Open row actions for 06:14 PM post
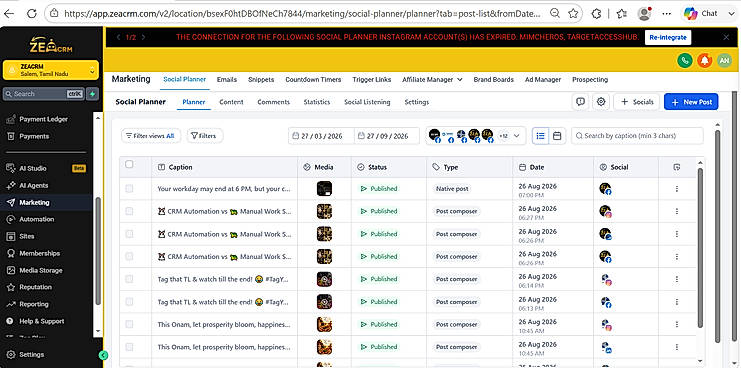741x368 pixels. pos(677,279)
